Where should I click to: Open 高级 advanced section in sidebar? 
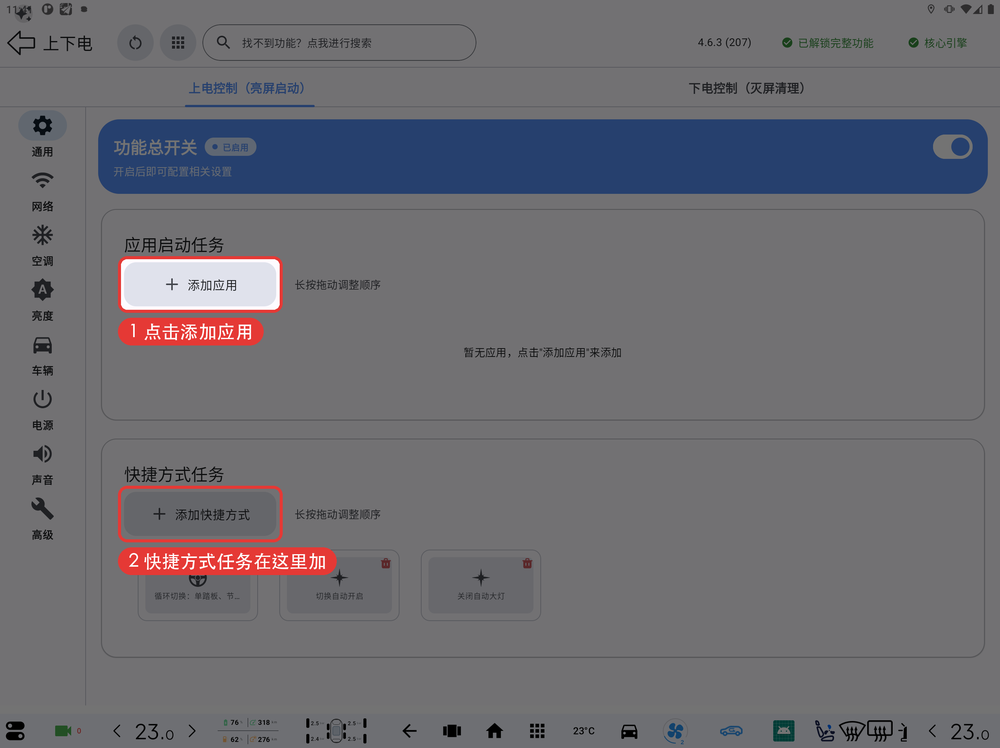pos(43,519)
